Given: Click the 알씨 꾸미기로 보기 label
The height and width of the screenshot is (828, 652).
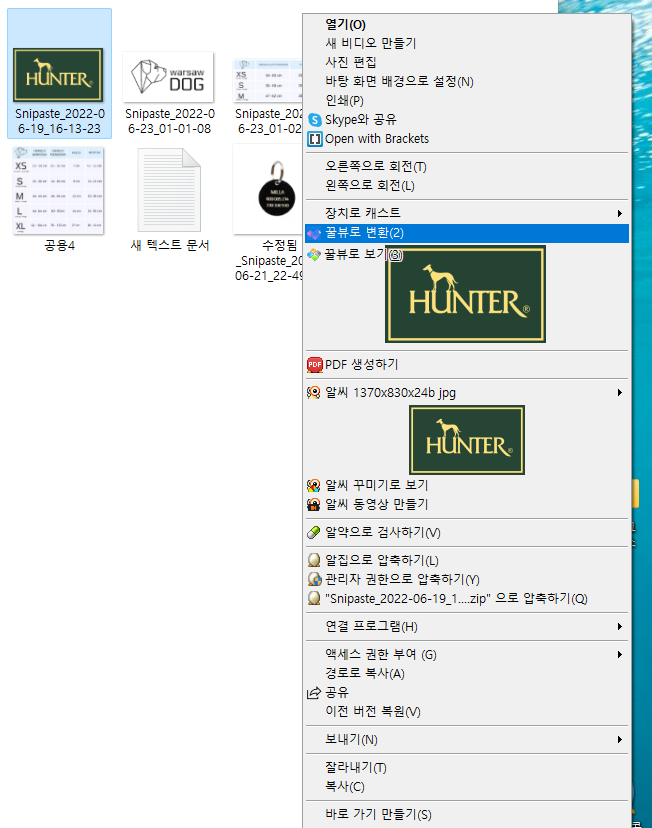Looking at the screenshot, I should [376, 485].
